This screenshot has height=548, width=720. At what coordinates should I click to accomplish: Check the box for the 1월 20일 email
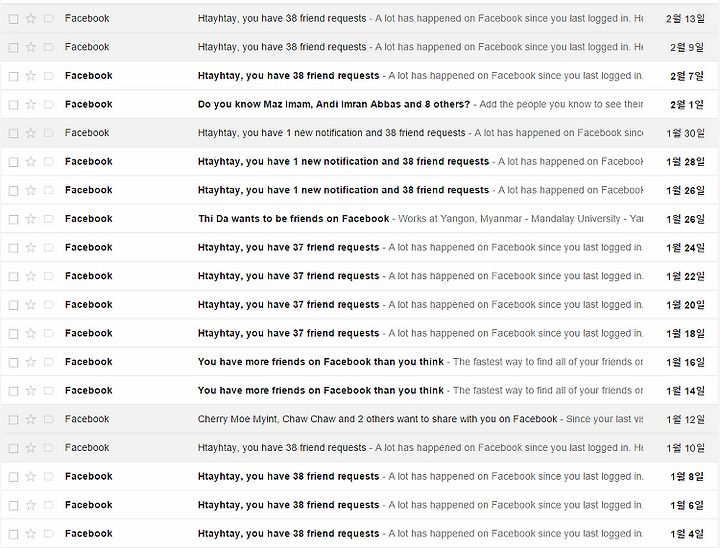click(x=14, y=305)
